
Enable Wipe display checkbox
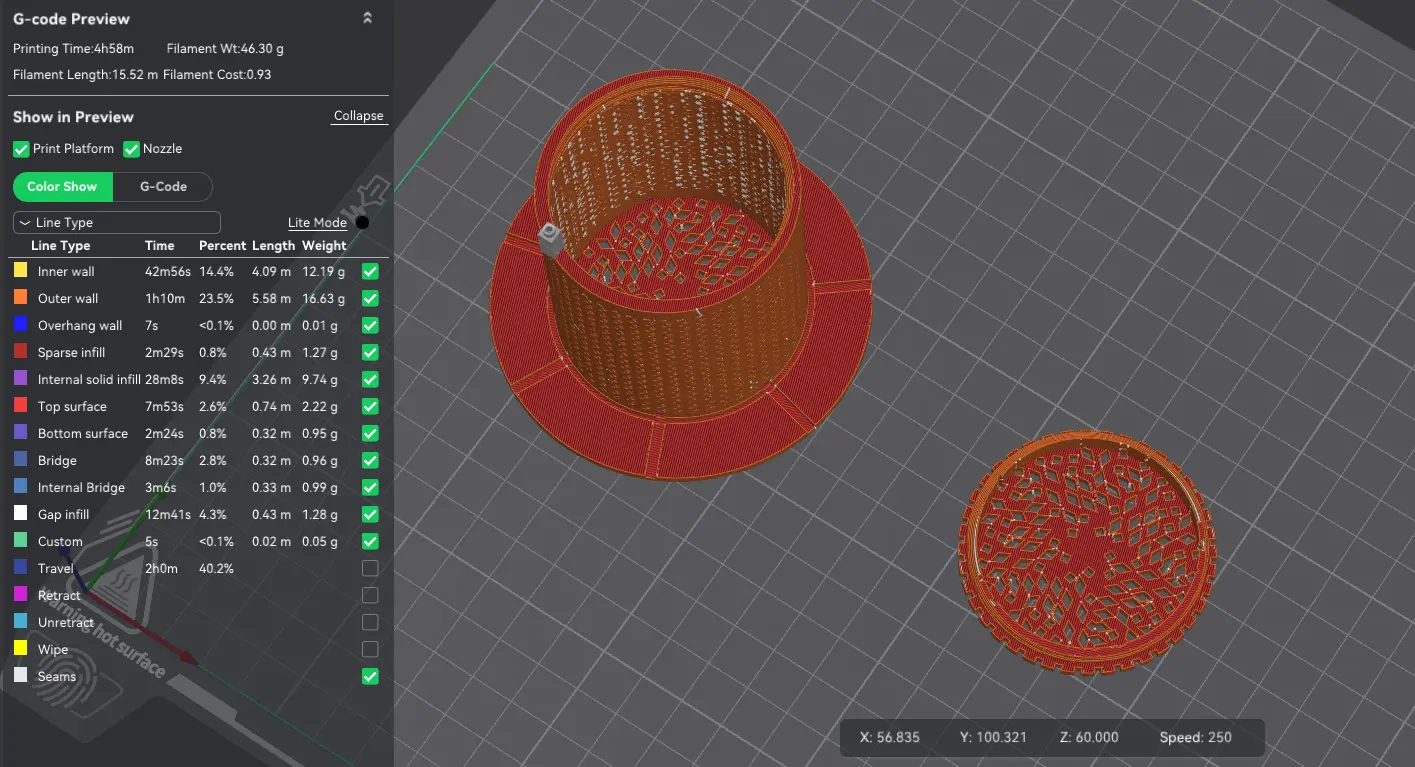(x=370, y=650)
